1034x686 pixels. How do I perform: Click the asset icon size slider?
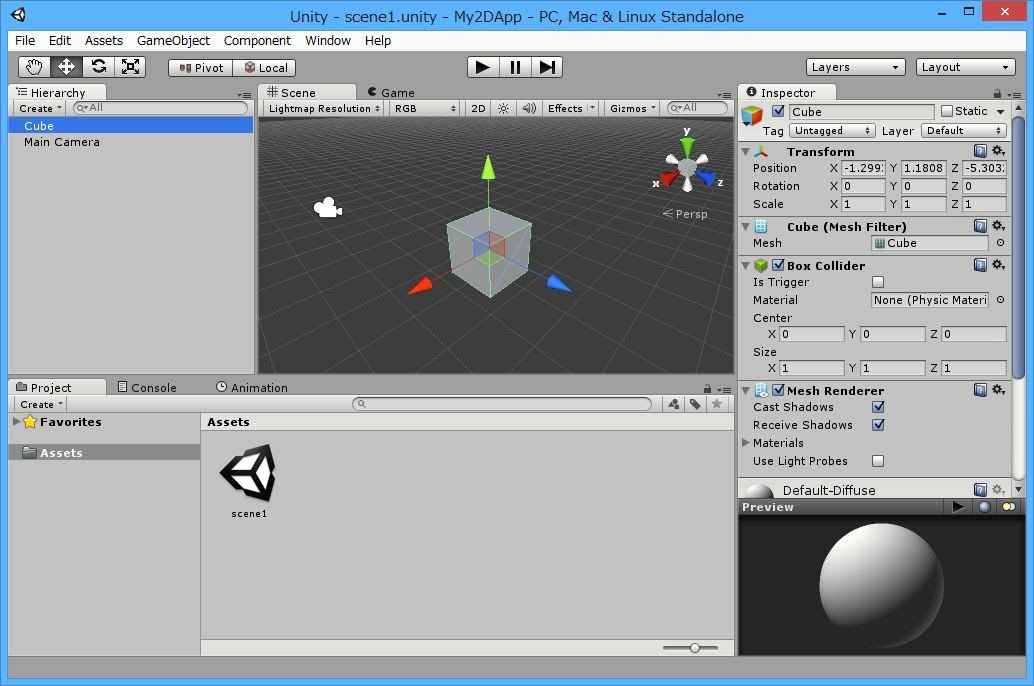pyautogui.click(x=695, y=648)
